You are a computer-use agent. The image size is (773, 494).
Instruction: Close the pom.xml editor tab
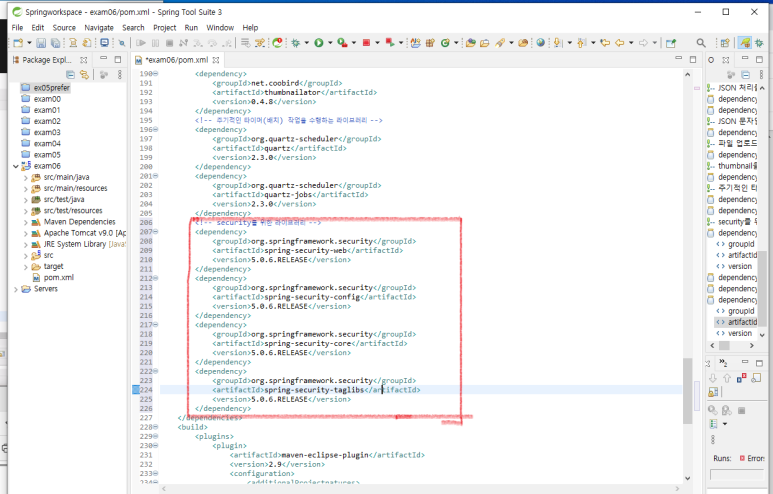point(216,60)
